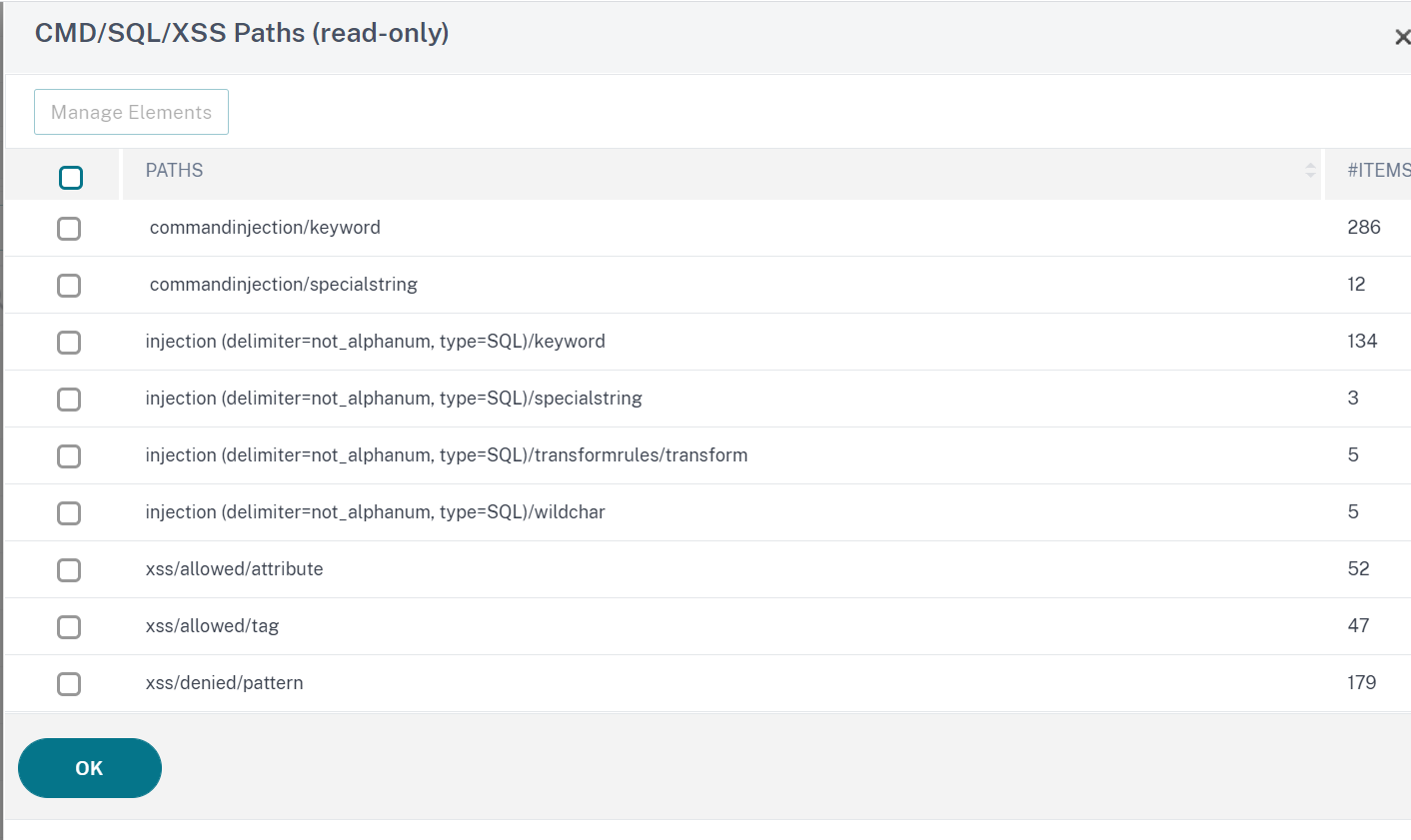
Task: Select checkbox for SQL injection /specialstring row
Action: pyautogui.click(x=69, y=400)
